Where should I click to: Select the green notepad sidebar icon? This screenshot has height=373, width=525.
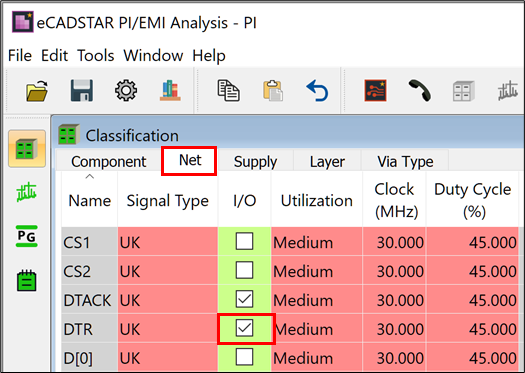26,280
